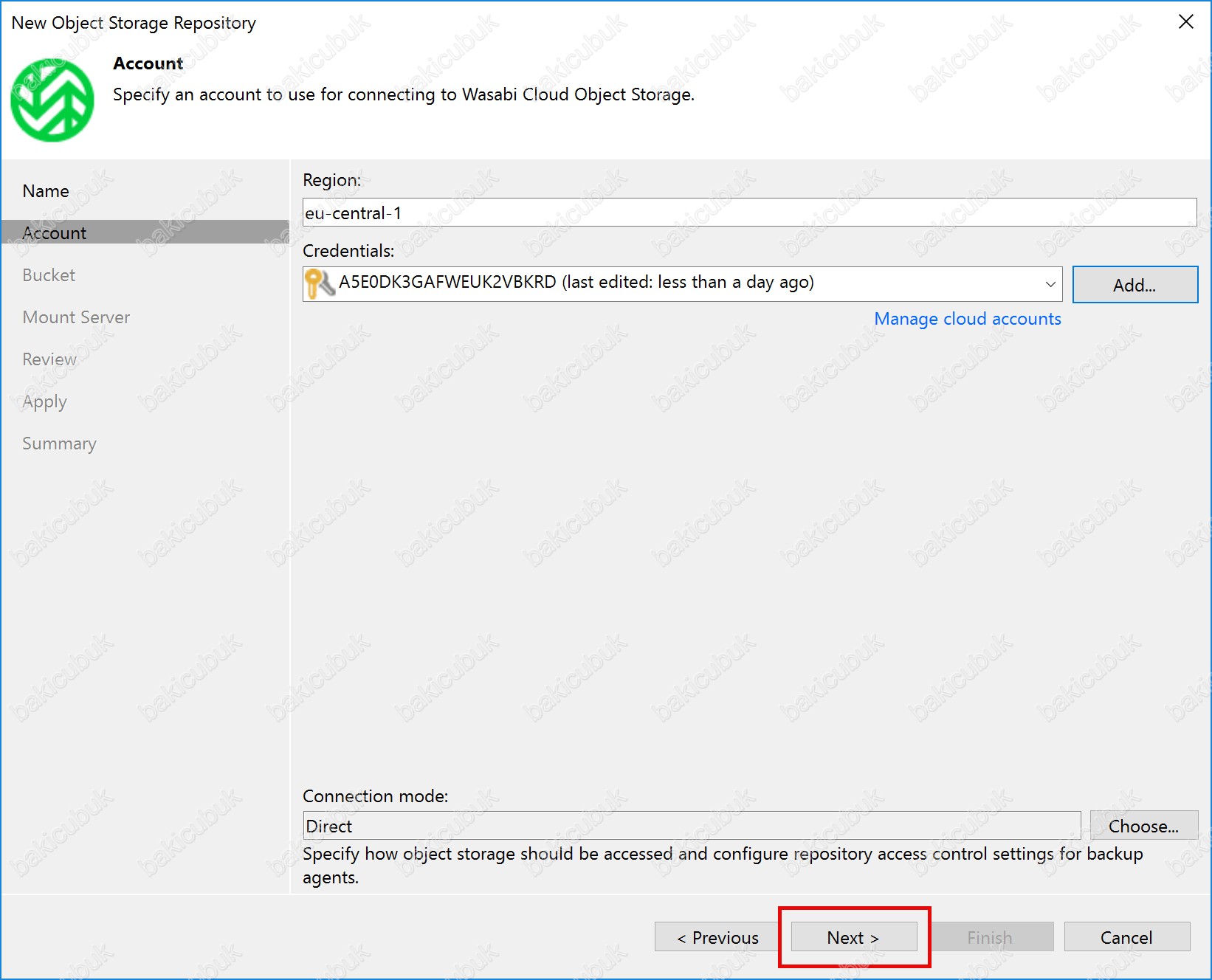Select the Apply step in the sidebar

44,401
